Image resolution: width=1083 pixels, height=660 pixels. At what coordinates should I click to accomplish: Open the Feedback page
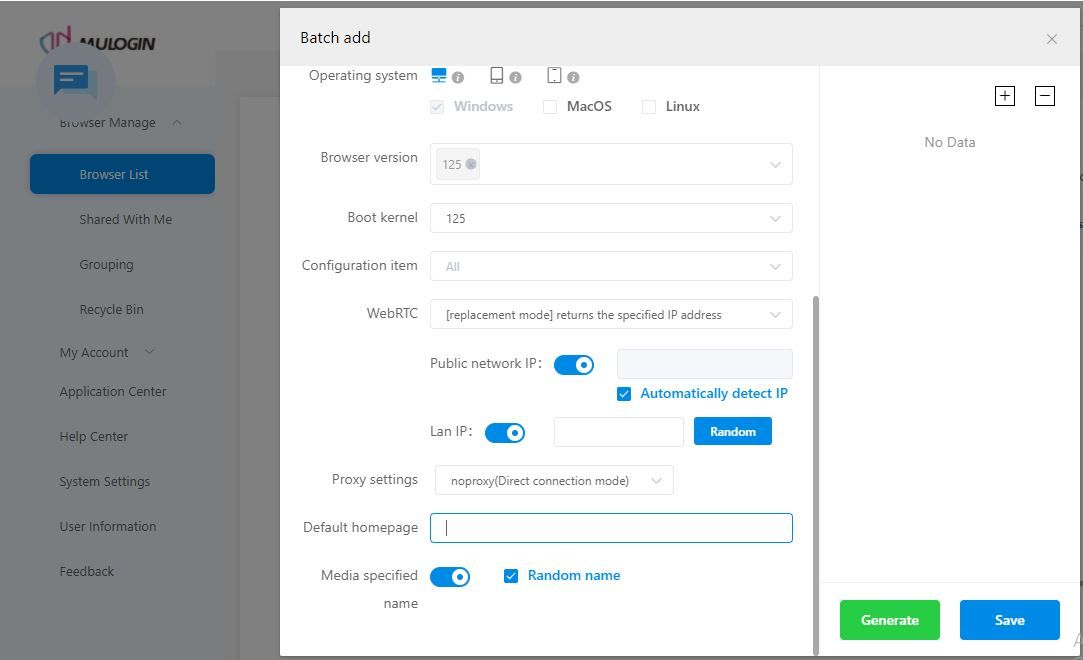tap(86, 571)
